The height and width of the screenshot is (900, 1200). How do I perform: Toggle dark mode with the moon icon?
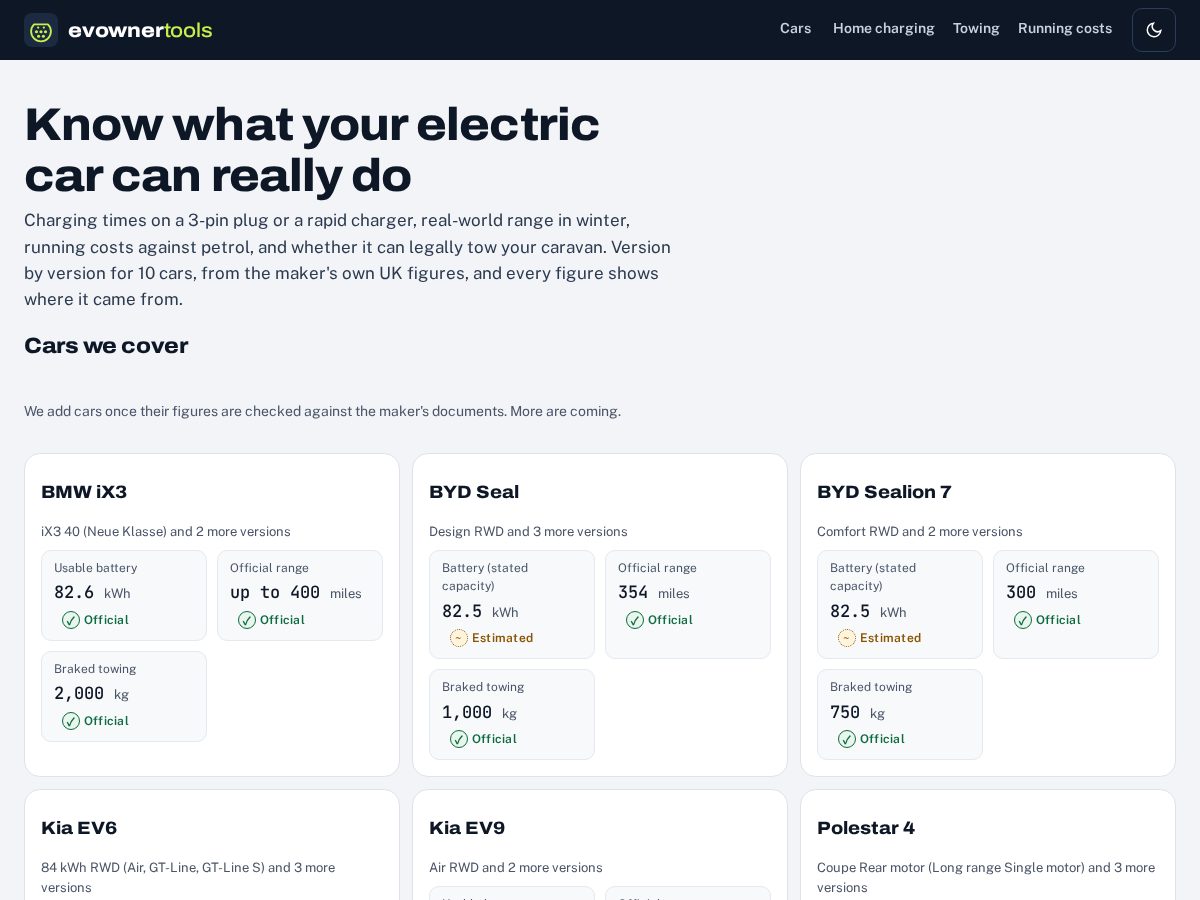[x=1154, y=30]
